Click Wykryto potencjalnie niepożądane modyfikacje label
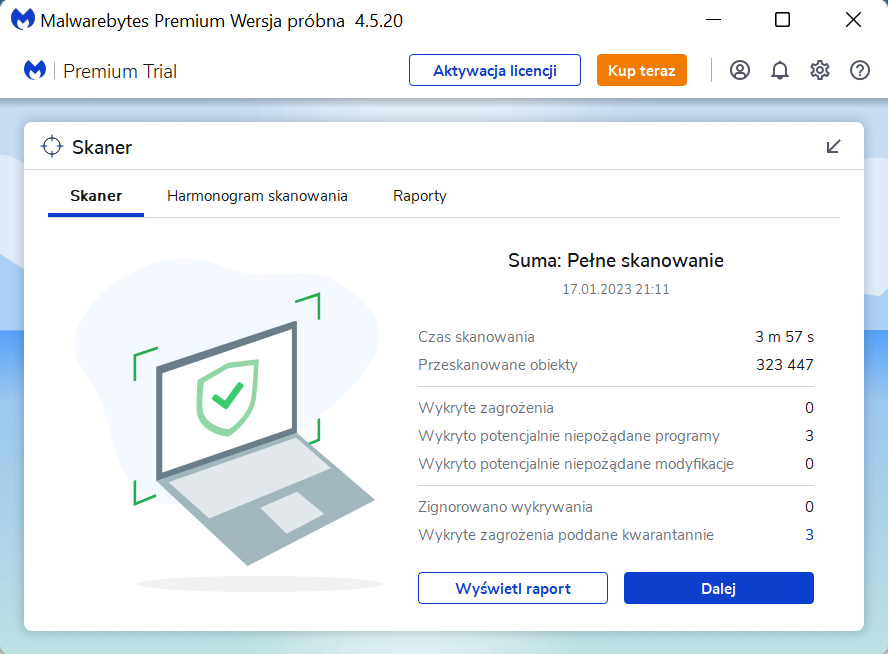The width and height of the screenshot is (888, 654). pos(576,464)
